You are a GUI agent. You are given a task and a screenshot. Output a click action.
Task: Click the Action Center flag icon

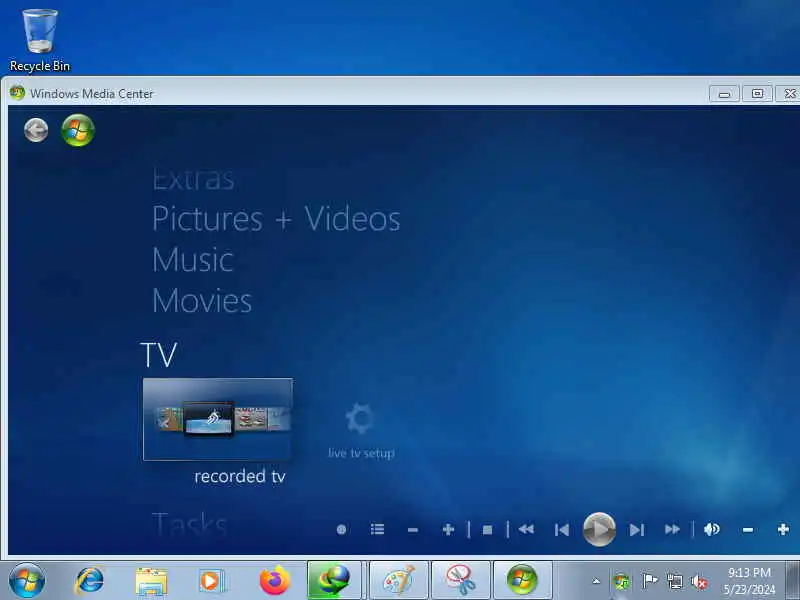coord(649,581)
